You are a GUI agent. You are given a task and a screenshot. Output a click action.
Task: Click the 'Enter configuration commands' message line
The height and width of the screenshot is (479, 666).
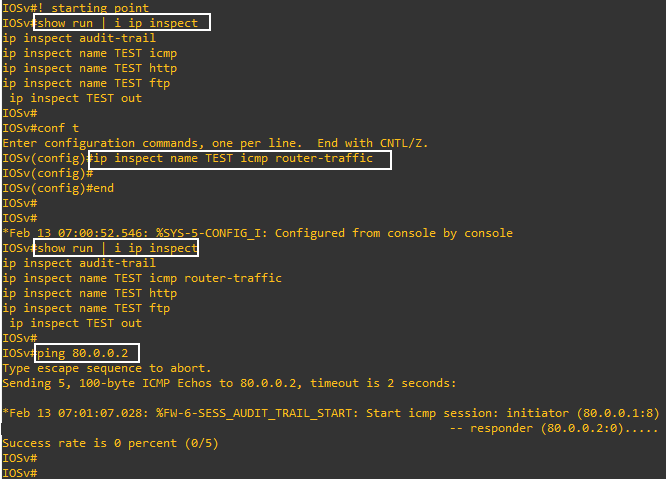pos(215,143)
